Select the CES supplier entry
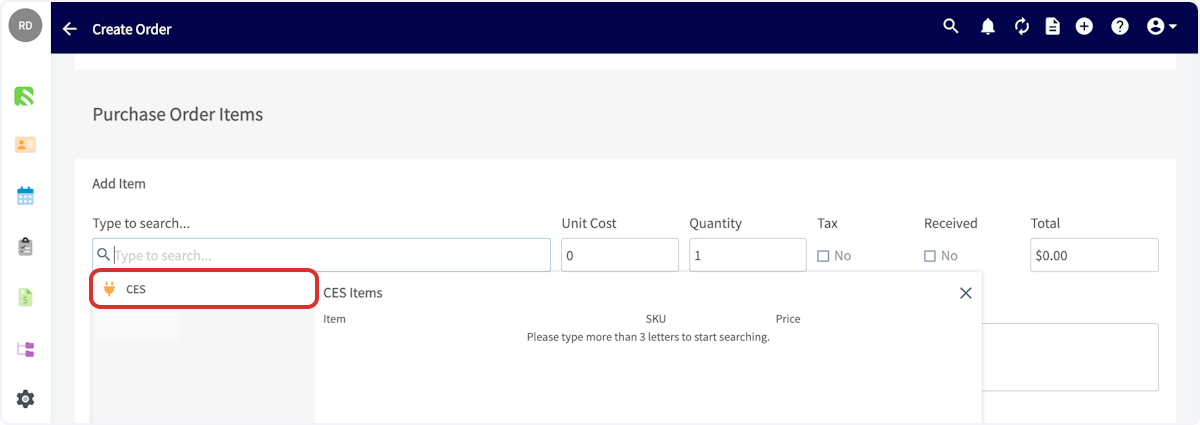 (x=205, y=289)
